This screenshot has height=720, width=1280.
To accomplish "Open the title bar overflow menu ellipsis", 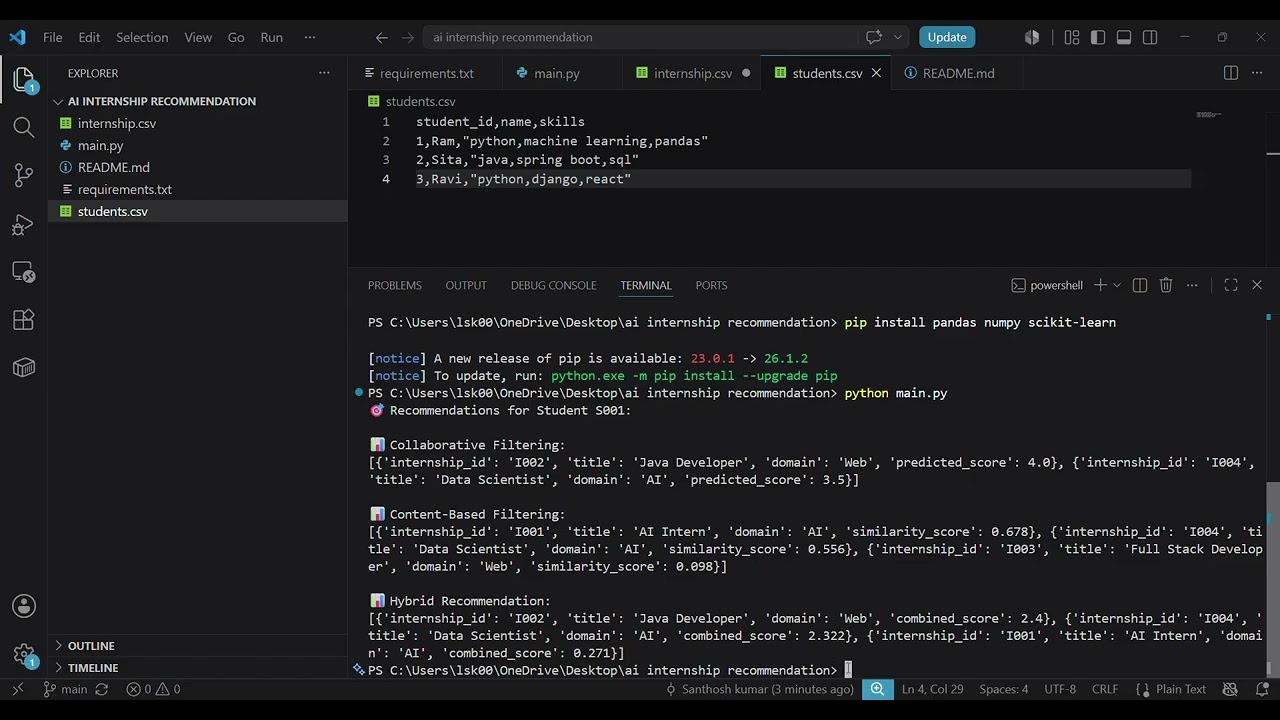I will 310,37.
